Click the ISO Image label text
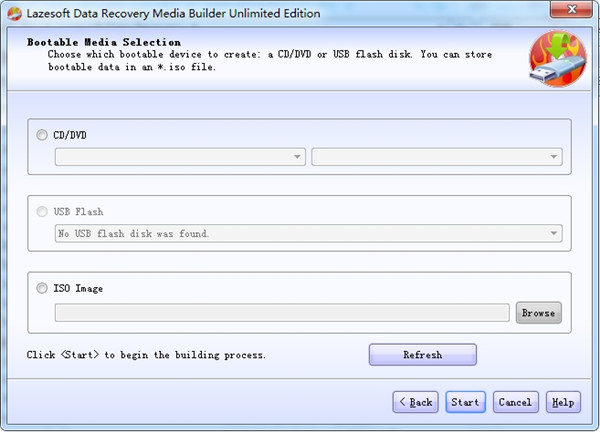 [78, 288]
